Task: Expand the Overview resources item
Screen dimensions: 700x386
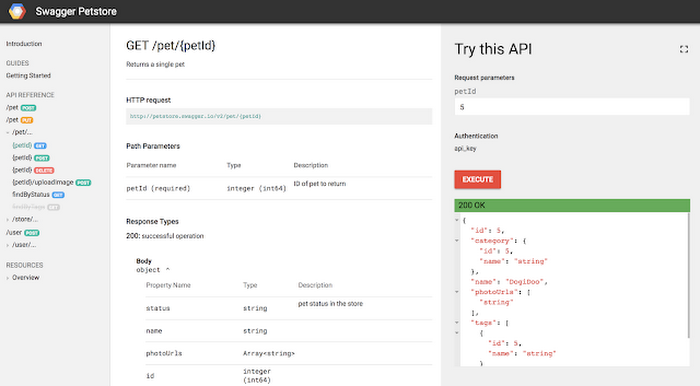Action: click(x=8, y=278)
